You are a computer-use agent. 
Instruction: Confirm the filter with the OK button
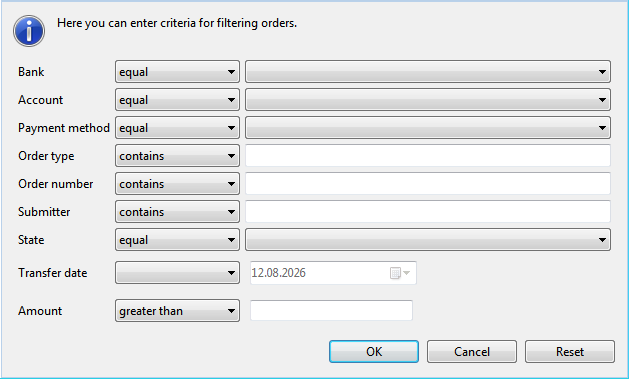click(x=374, y=352)
